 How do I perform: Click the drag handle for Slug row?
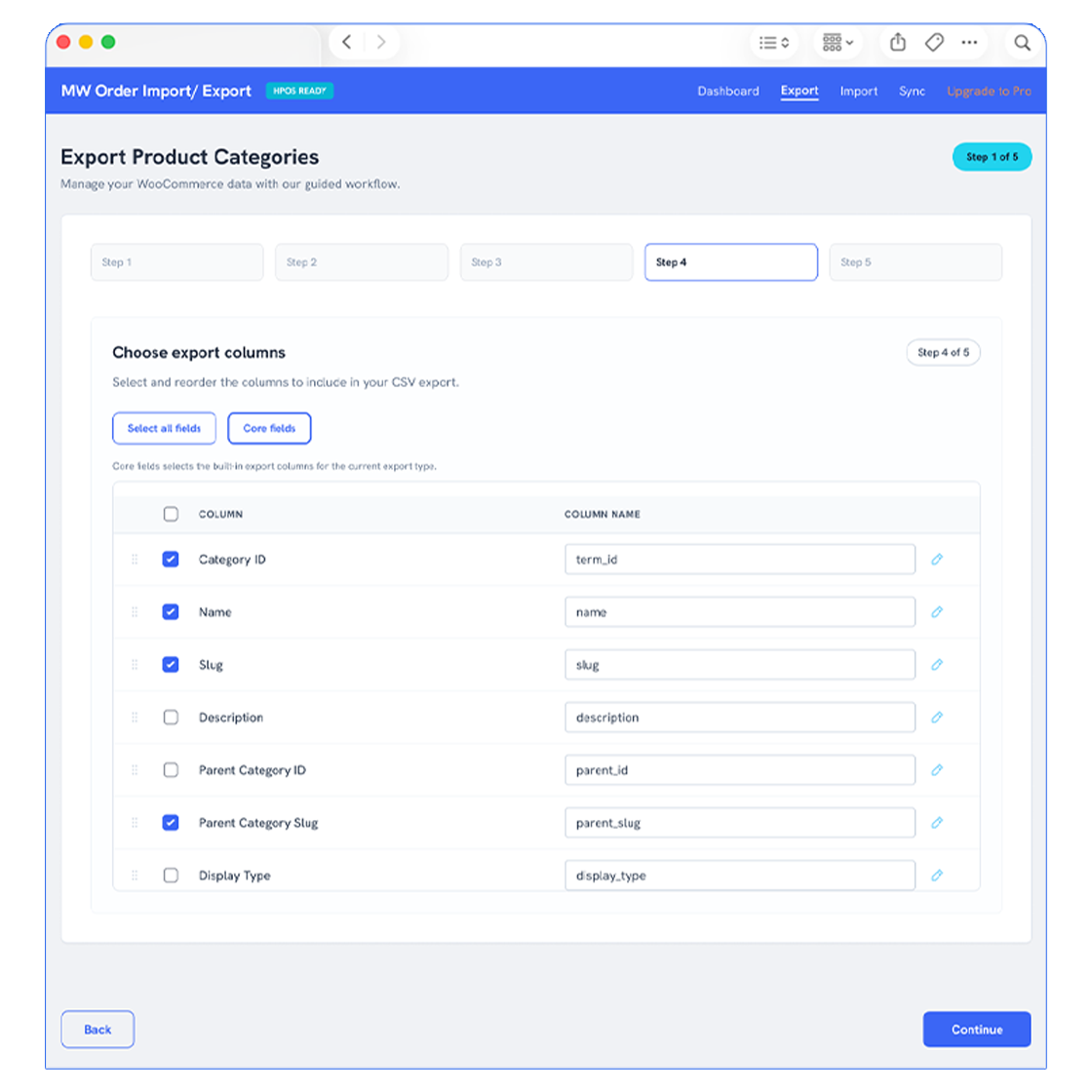[135, 664]
